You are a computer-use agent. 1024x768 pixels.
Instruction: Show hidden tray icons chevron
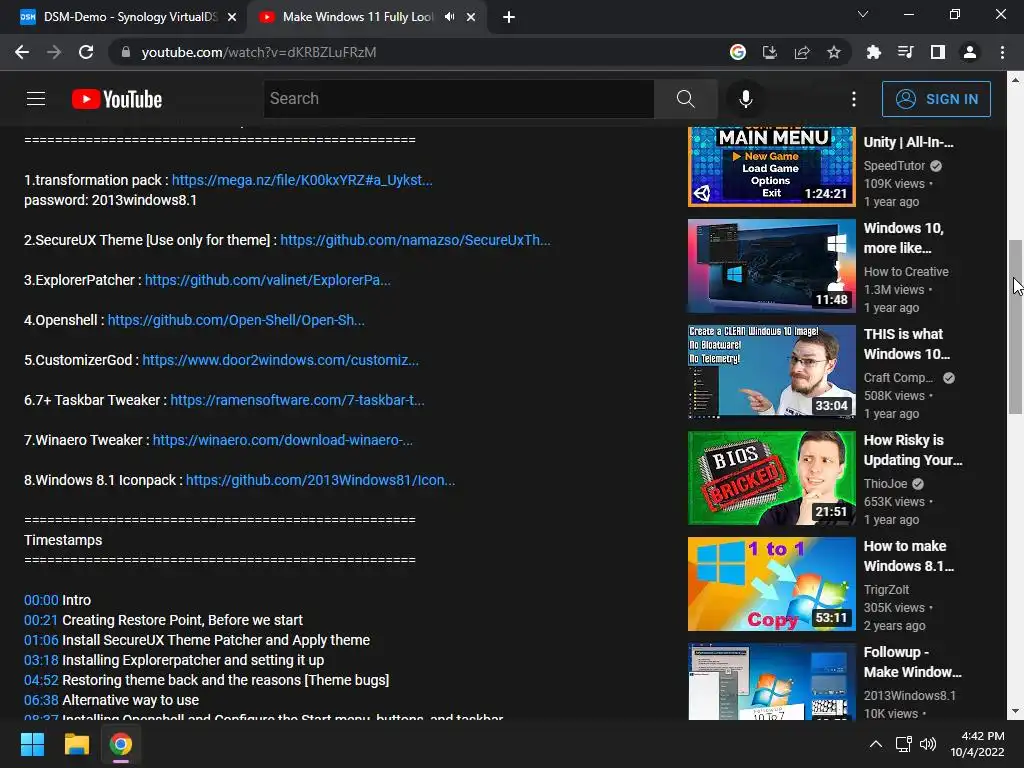coord(876,744)
